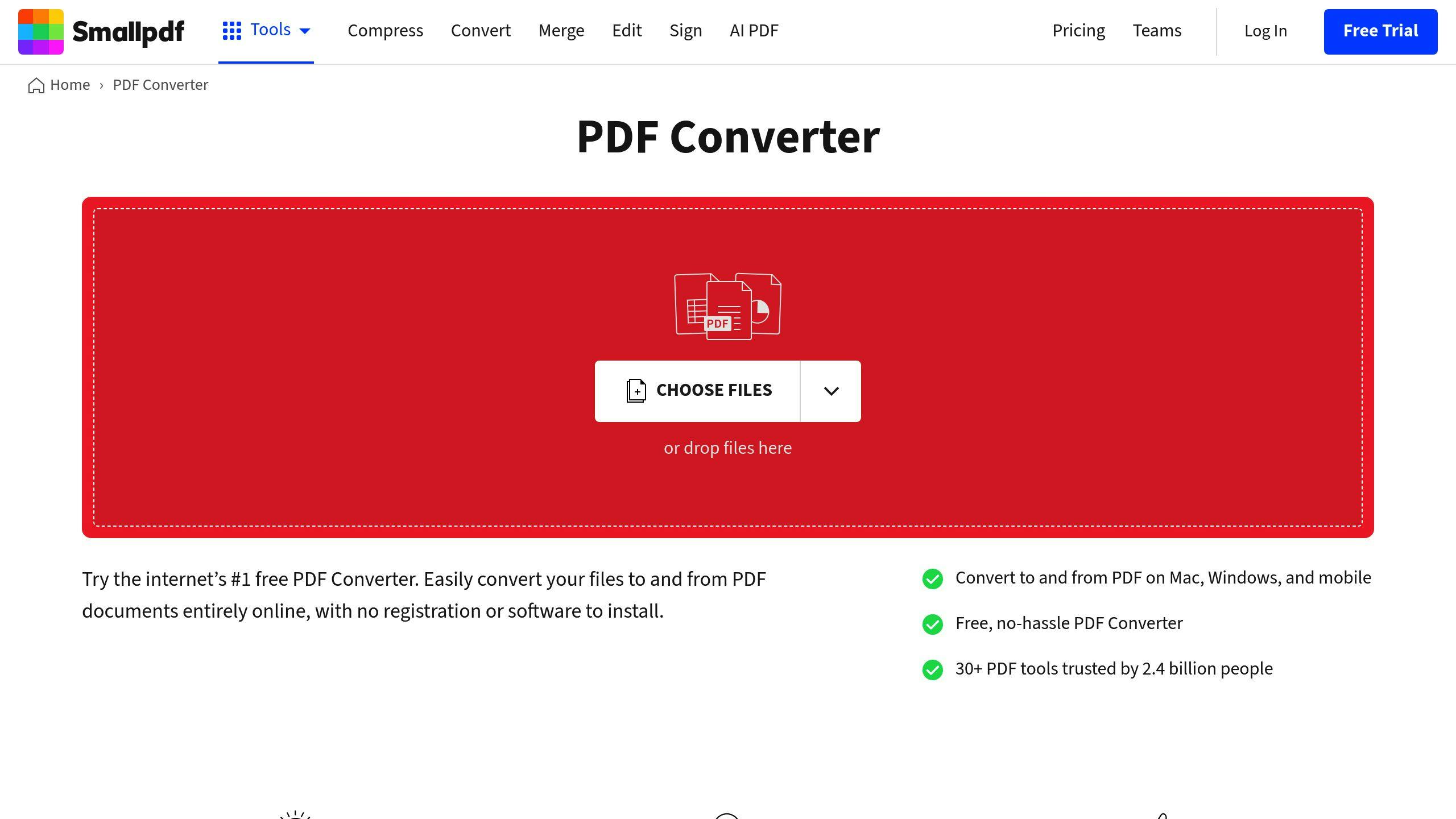This screenshot has width=1456, height=819.
Task: Click the Home breadcrumb link
Action: click(58, 85)
